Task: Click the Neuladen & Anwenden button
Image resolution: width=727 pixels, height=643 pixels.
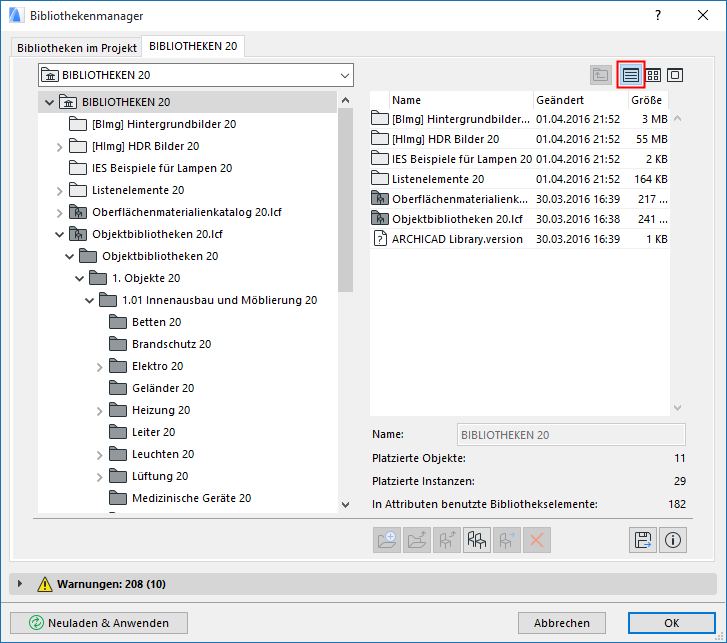Action: pyautogui.click(x=99, y=623)
